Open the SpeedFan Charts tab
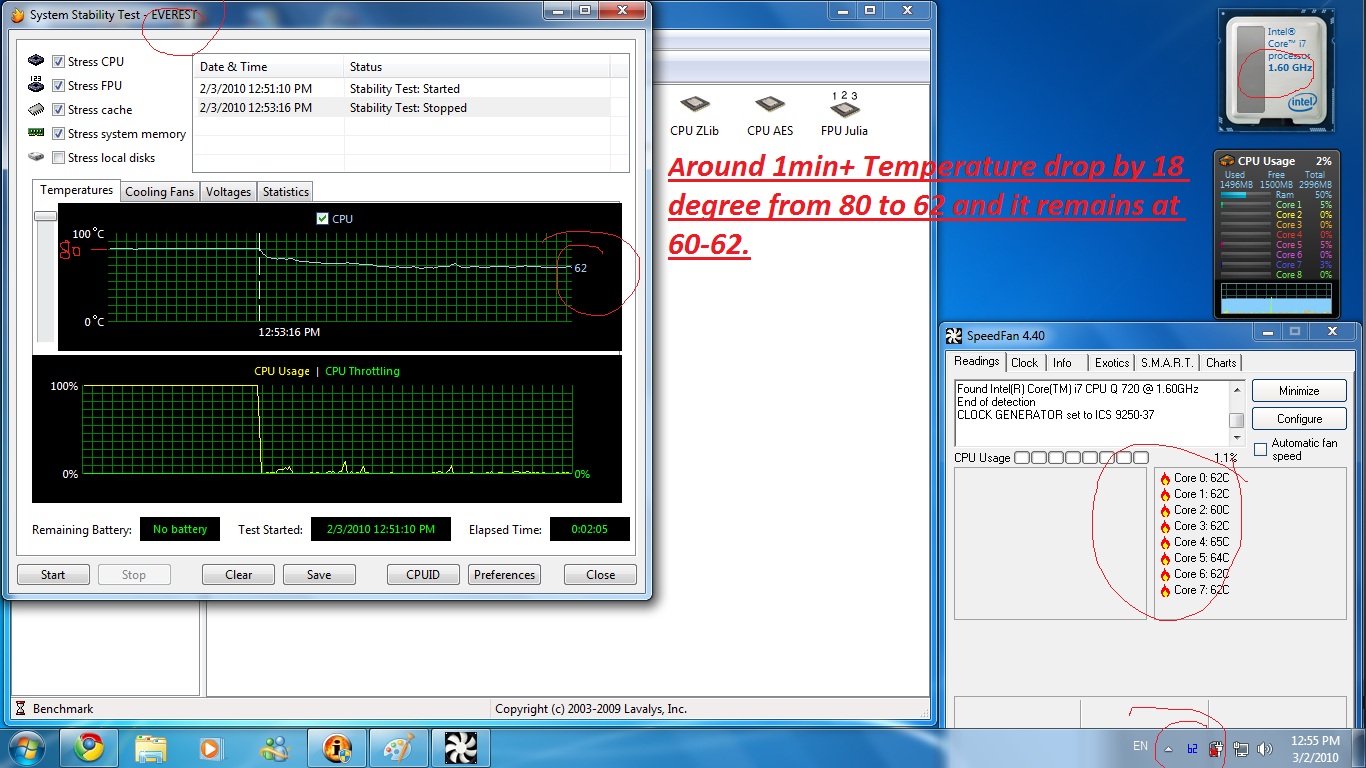The height and width of the screenshot is (768, 1366). coord(1221,362)
